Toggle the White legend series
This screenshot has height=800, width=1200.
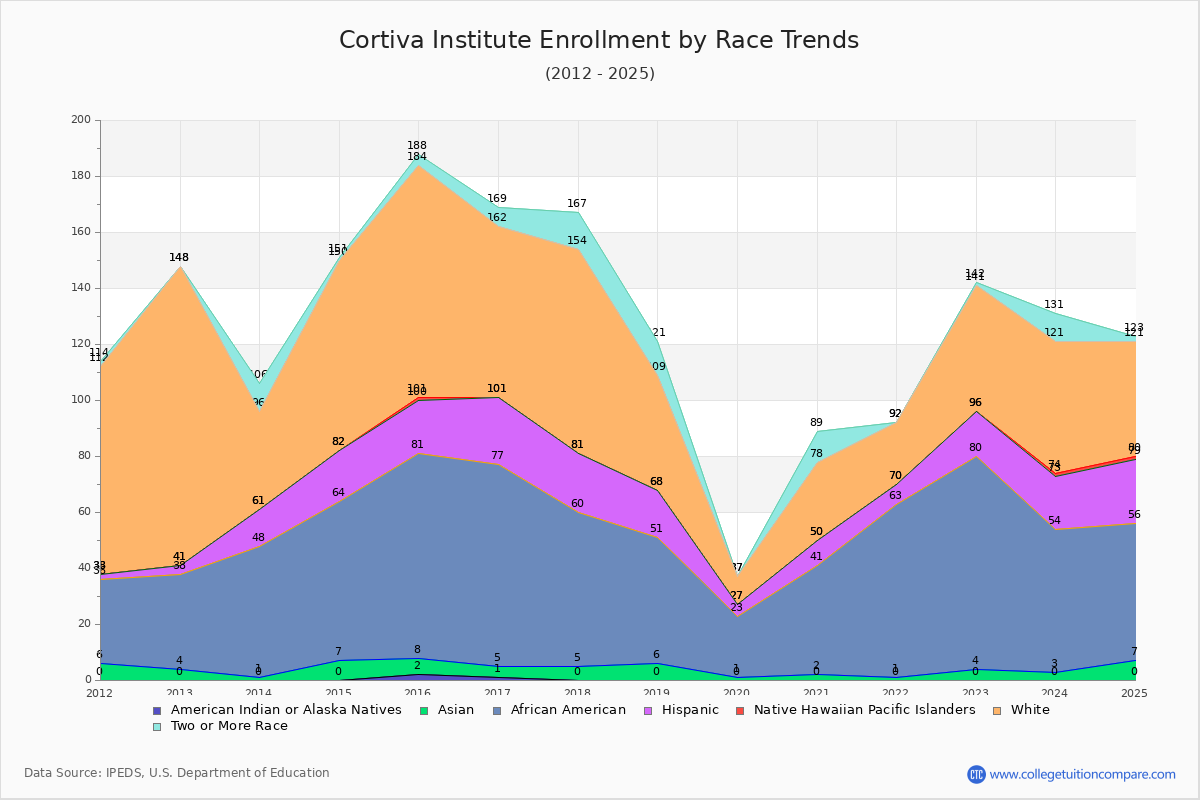click(1022, 710)
